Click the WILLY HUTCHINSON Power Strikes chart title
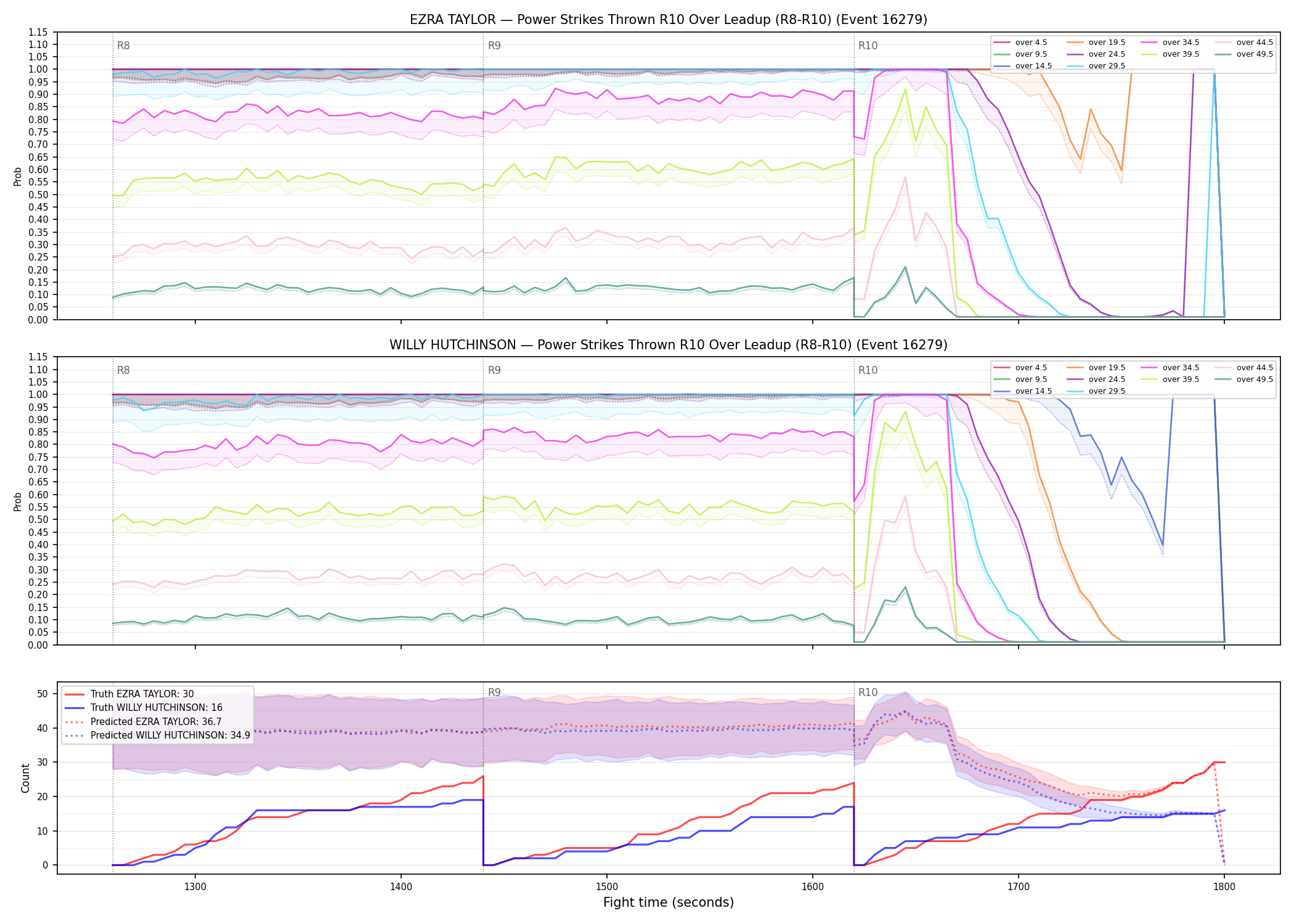Screen dimensions: 1294x924 pos(669,345)
